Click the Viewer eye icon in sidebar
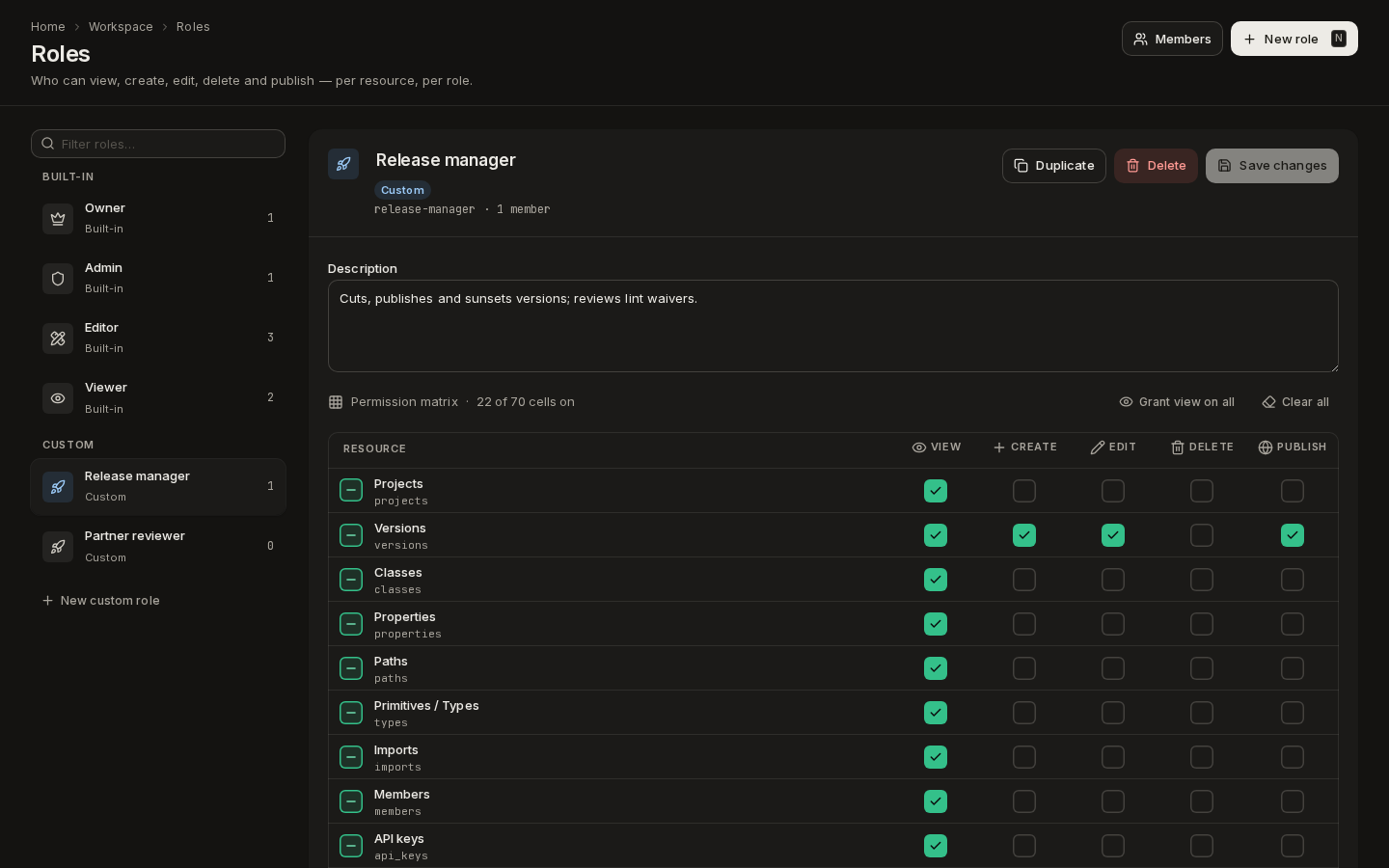1389x868 pixels. pos(58,398)
